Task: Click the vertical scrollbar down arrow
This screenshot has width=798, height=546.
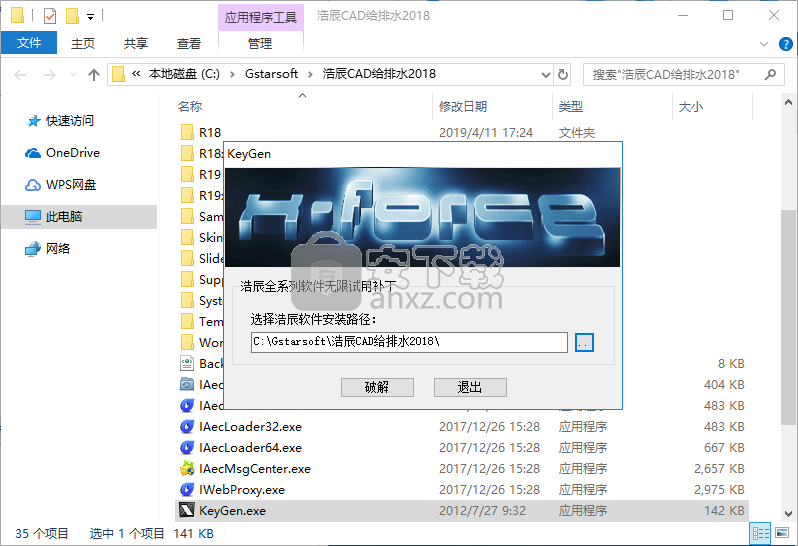Action: (x=788, y=513)
